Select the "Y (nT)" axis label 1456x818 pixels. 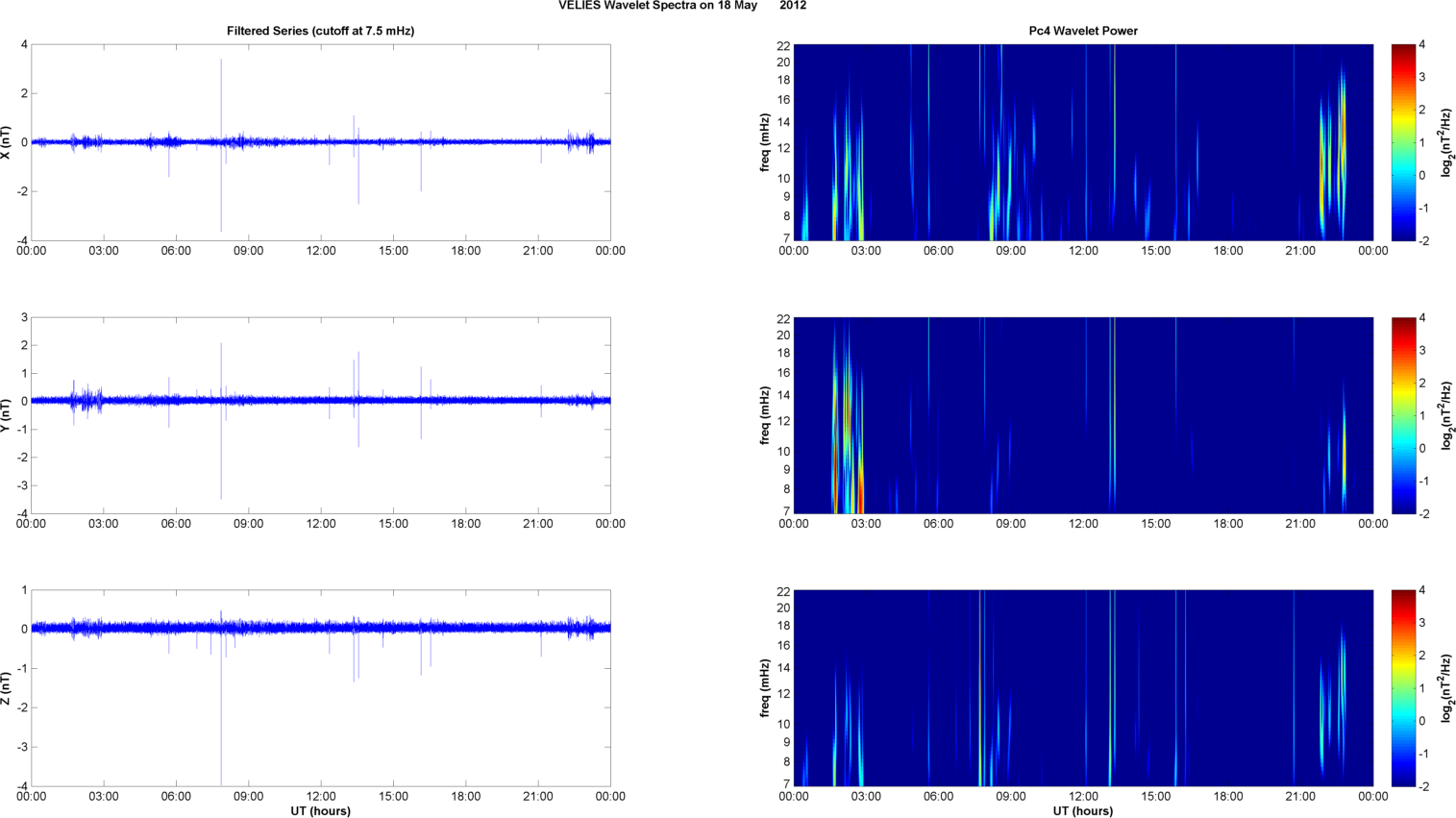click(x=7, y=415)
